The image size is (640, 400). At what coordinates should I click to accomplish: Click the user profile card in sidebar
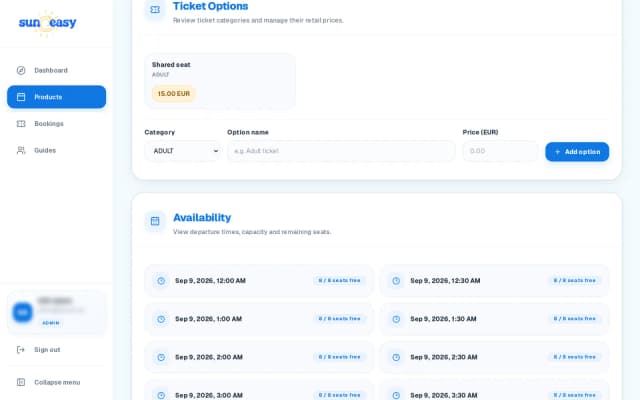(x=56, y=313)
